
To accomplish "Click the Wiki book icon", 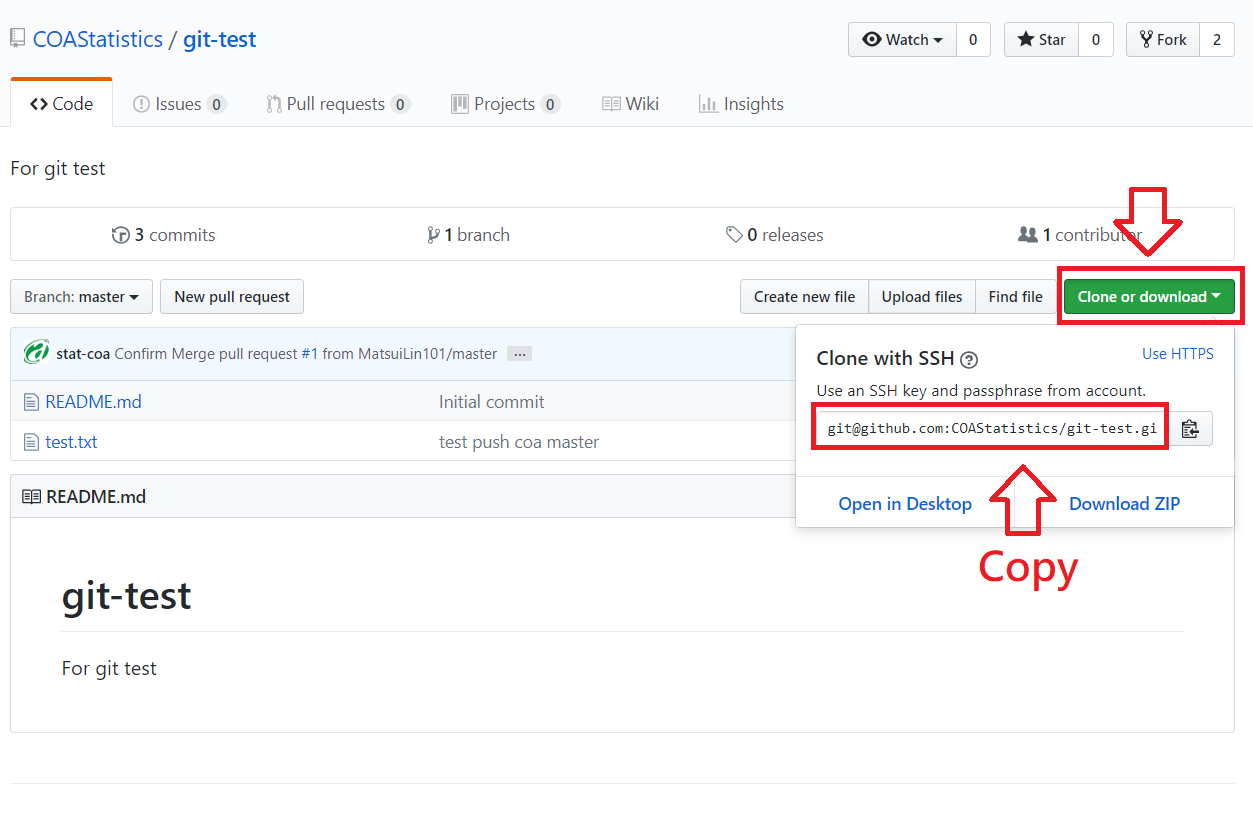I will [x=611, y=104].
